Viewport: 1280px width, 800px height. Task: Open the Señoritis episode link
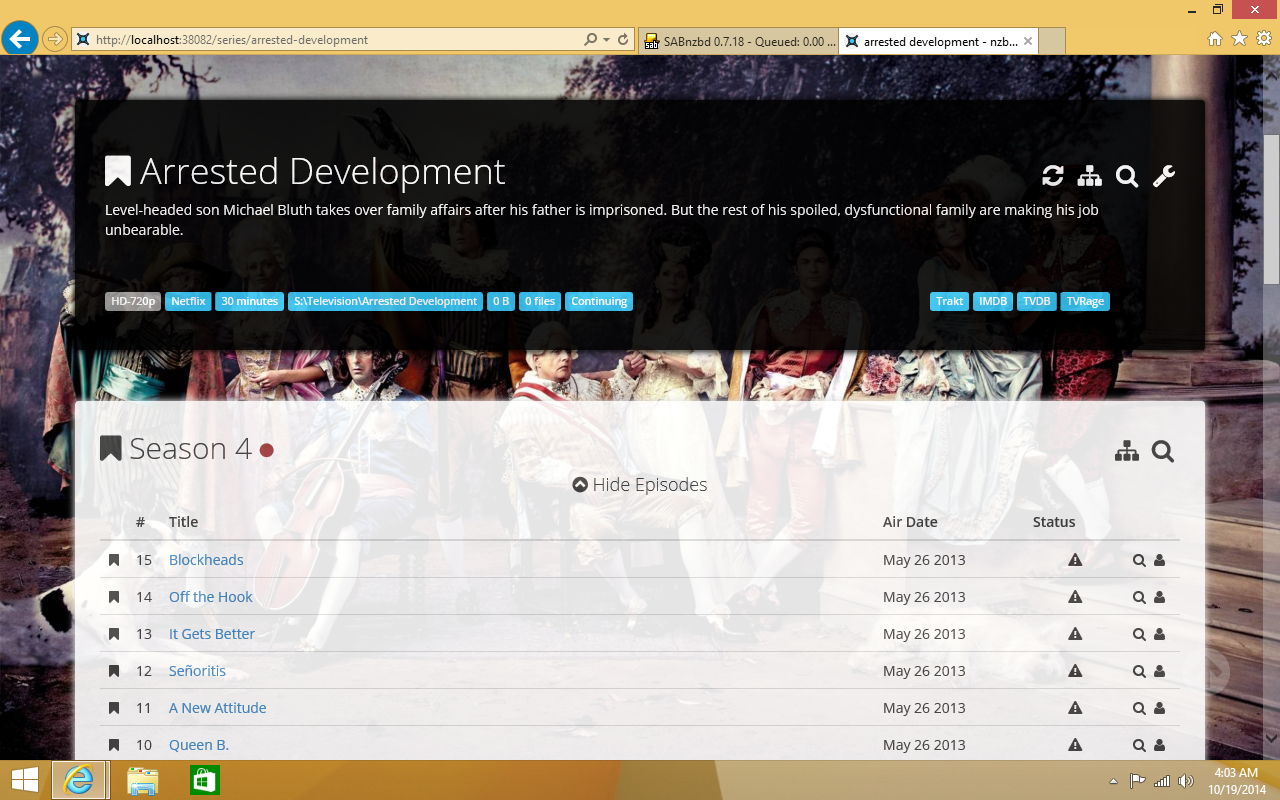pos(198,671)
